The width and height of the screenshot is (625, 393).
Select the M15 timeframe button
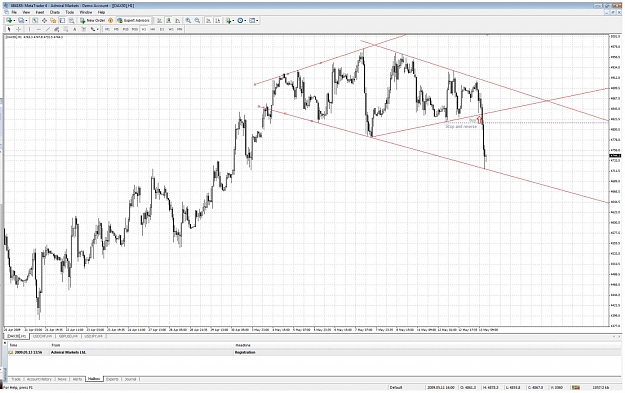pyautogui.click(x=126, y=29)
